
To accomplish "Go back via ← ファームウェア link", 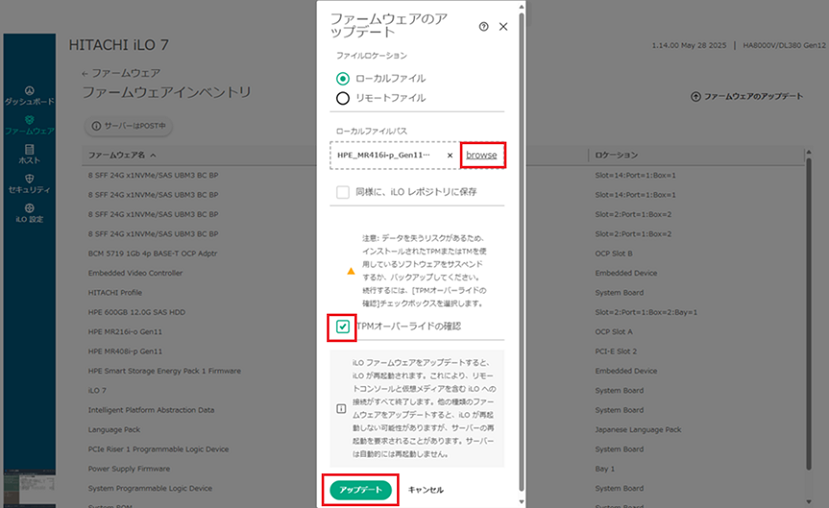I will click(121, 73).
